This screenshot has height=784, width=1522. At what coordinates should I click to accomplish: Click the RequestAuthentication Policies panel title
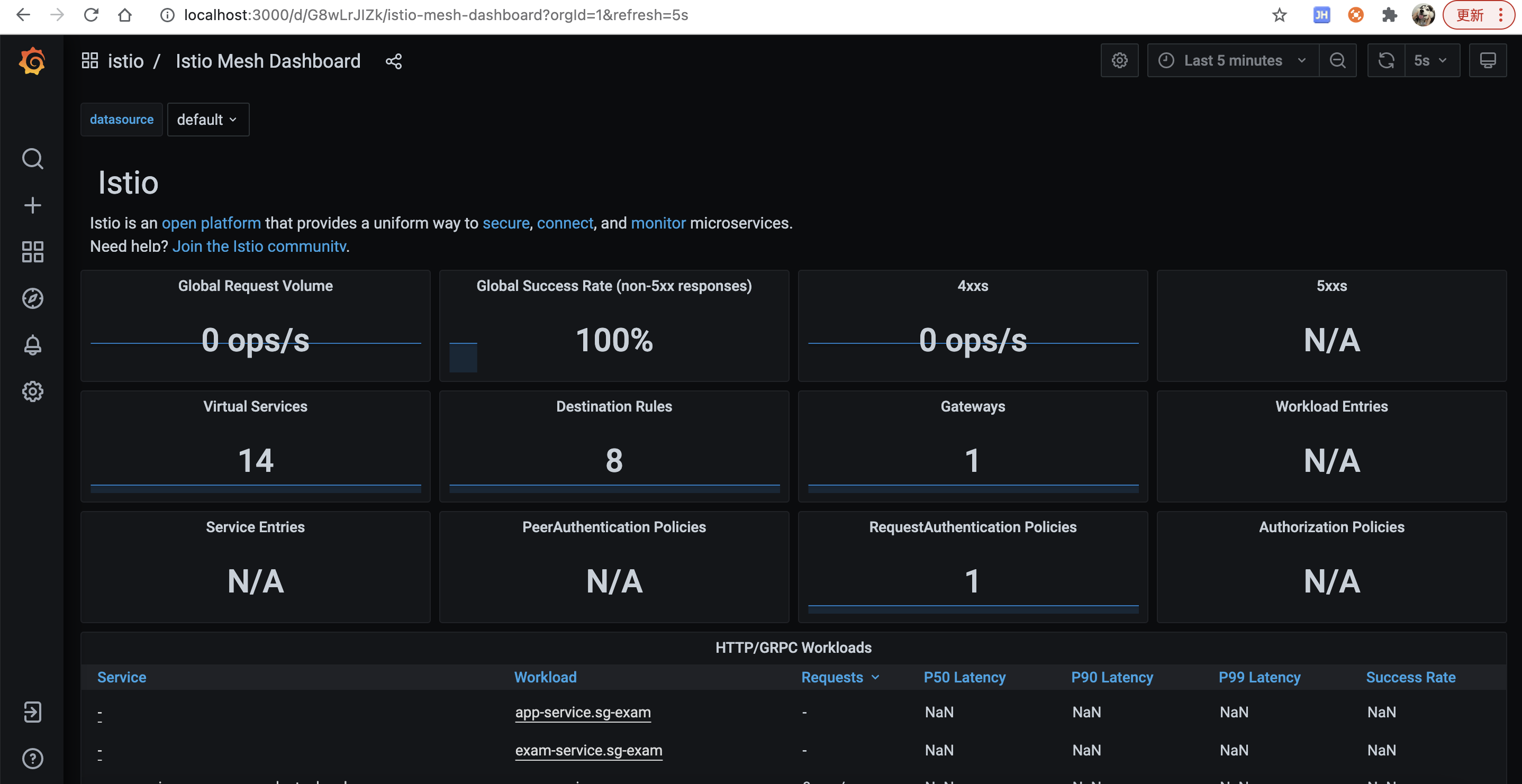(x=973, y=526)
